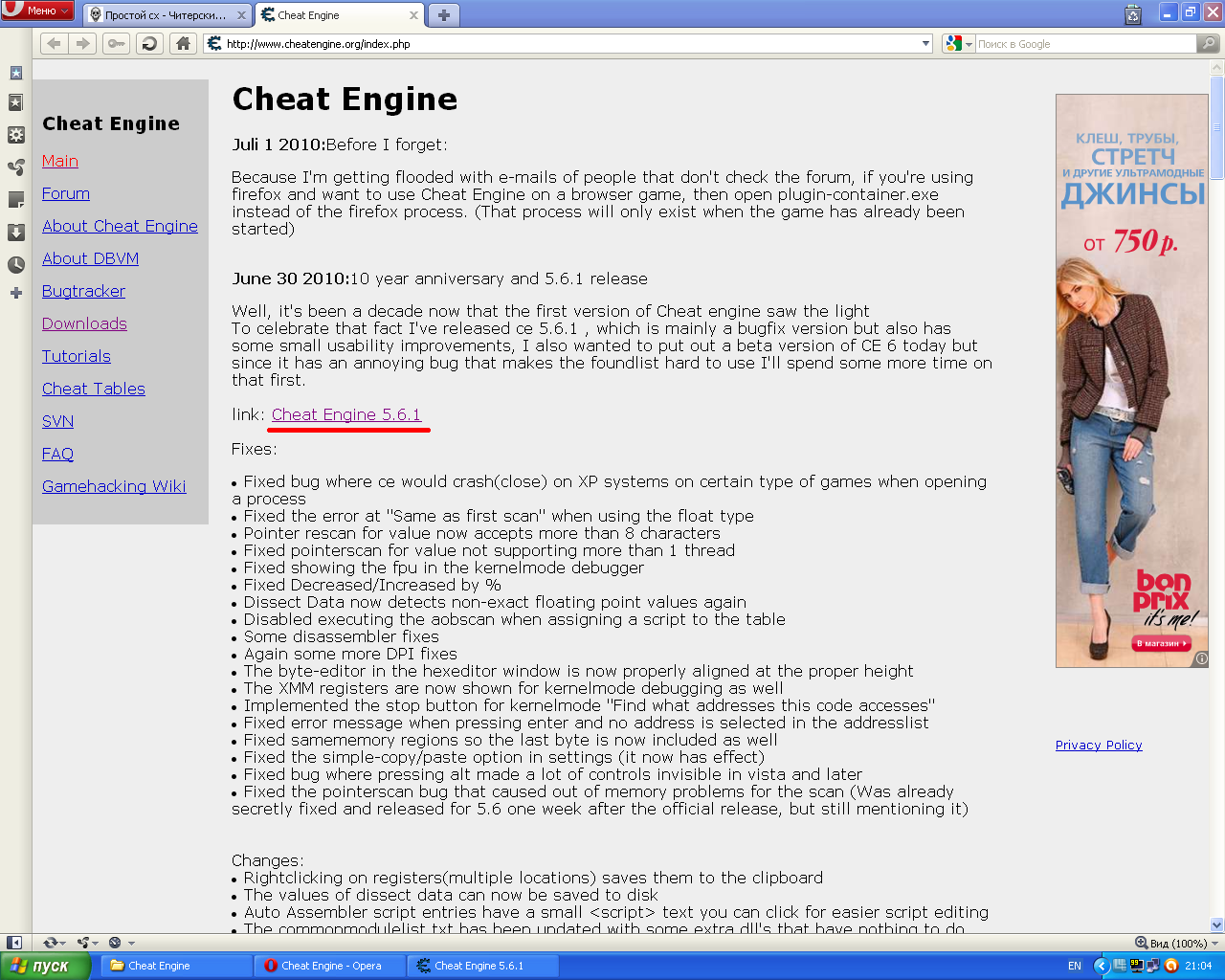1225x980 pixels.
Task: Click the Cheat Engine favicon in address bar
Action: tap(214, 43)
